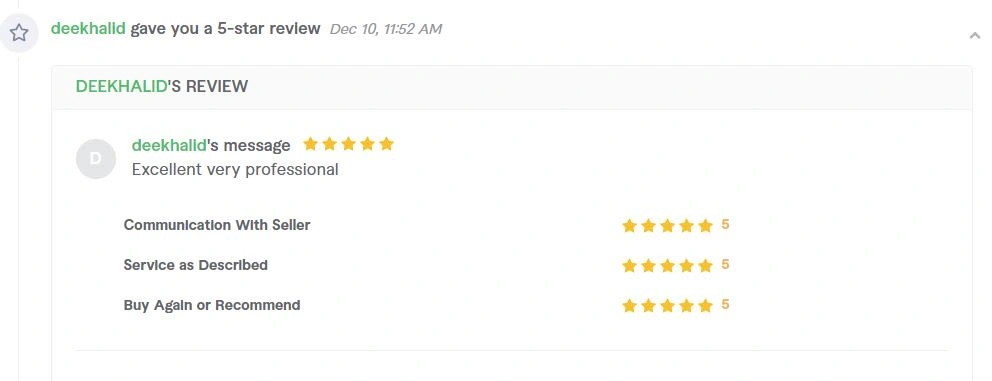Click the Service as Described label
The image size is (992, 381).
click(x=195, y=265)
